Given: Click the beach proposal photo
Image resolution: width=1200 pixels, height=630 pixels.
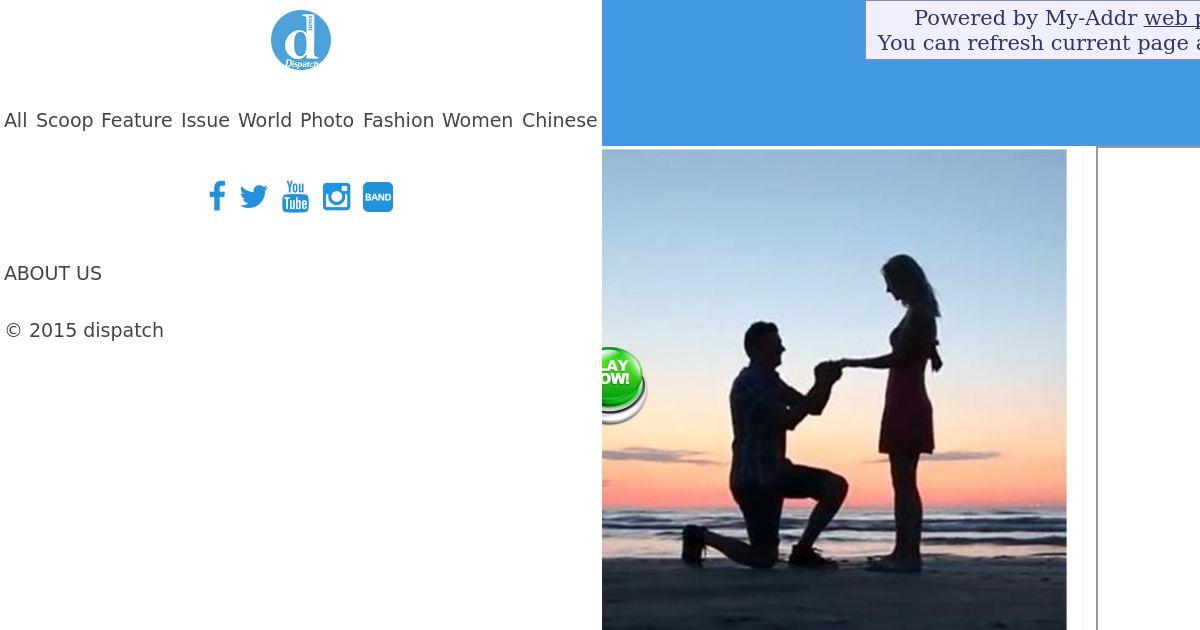Looking at the screenshot, I should pos(834,390).
